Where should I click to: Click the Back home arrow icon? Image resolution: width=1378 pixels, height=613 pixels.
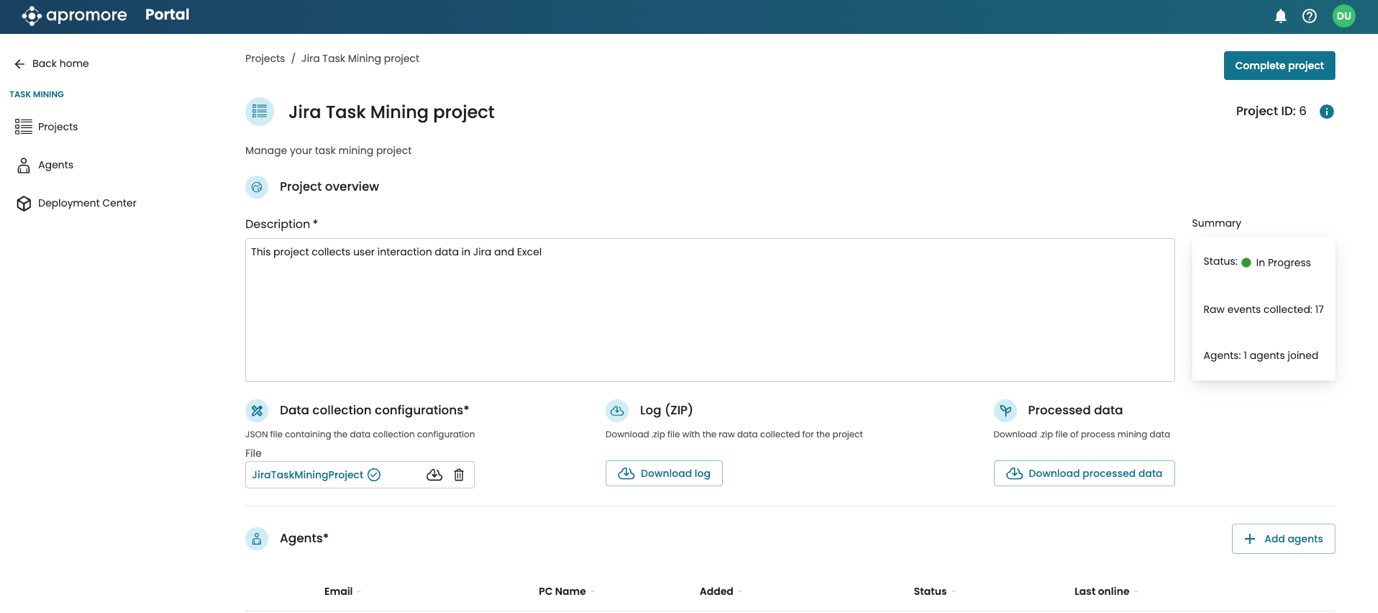coord(19,64)
